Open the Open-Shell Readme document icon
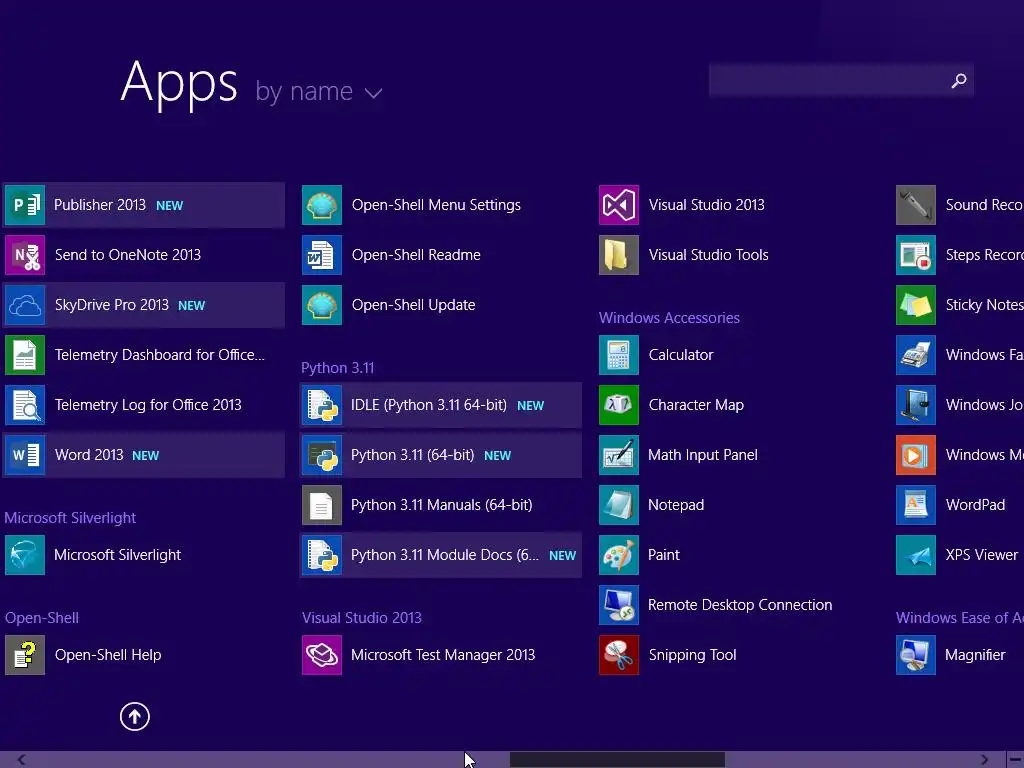Image resolution: width=1024 pixels, height=768 pixels. click(322, 255)
